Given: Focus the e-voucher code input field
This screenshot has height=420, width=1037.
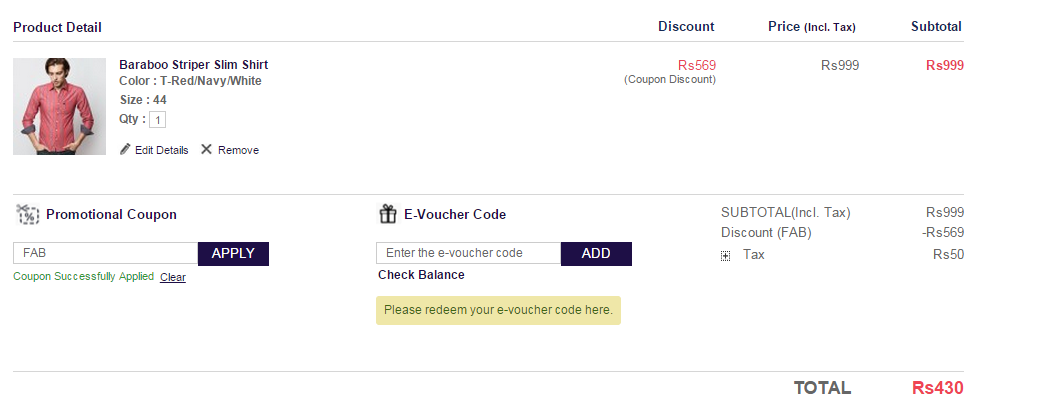Looking at the screenshot, I should click(x=469, y=253).
